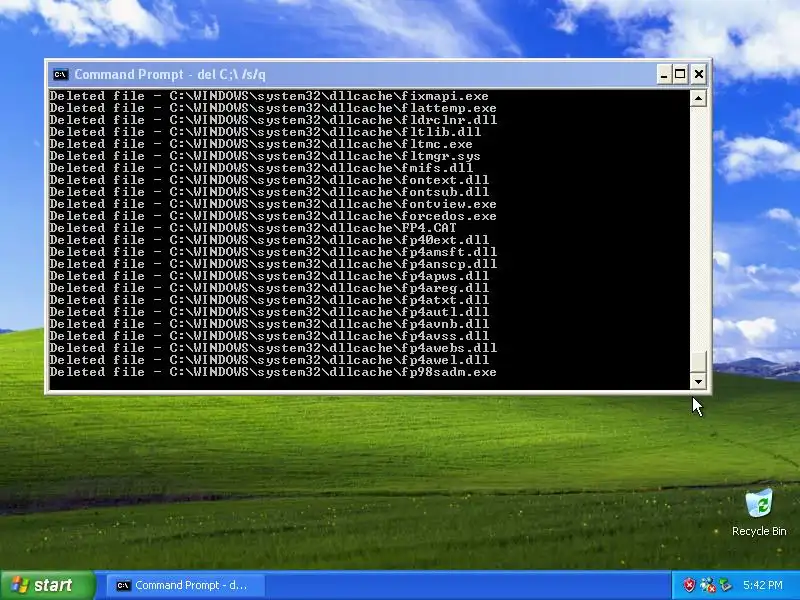Viewport: 800px width, 600px height.
Task: Click the line ending with FP4.CAT
Action: click(x=253, y=228)
